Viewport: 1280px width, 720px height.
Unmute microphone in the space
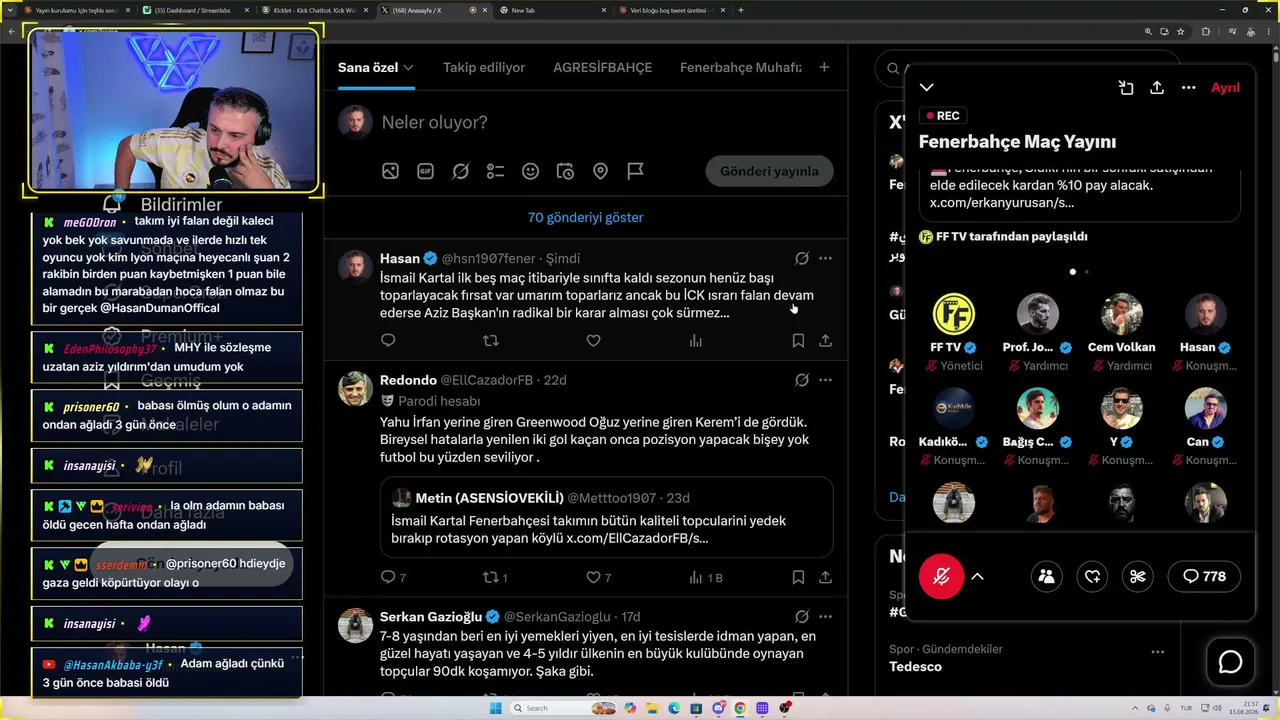pyautogui.click(x=941, y=576)
